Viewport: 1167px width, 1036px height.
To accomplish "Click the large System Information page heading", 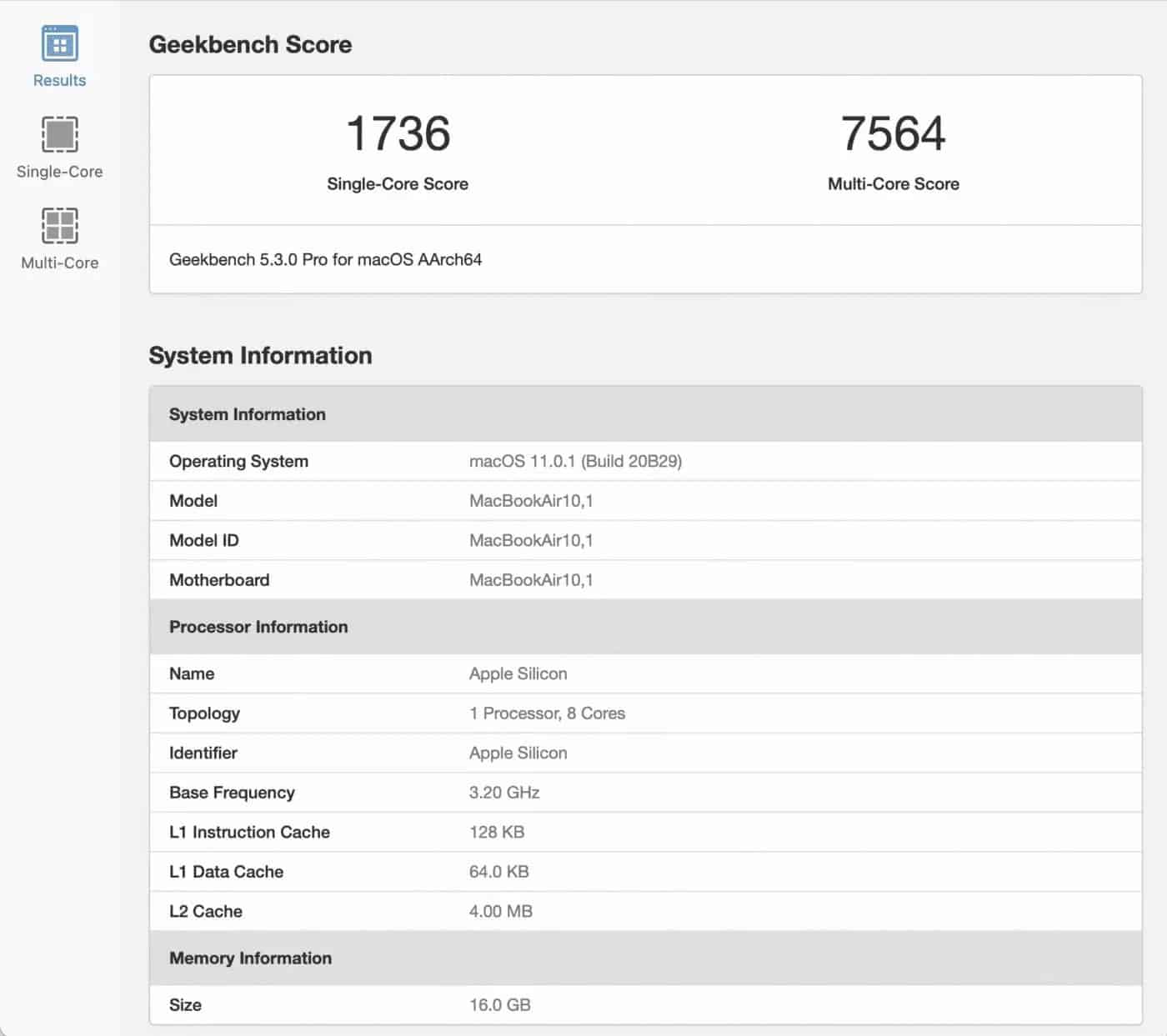I will [260, 355].
